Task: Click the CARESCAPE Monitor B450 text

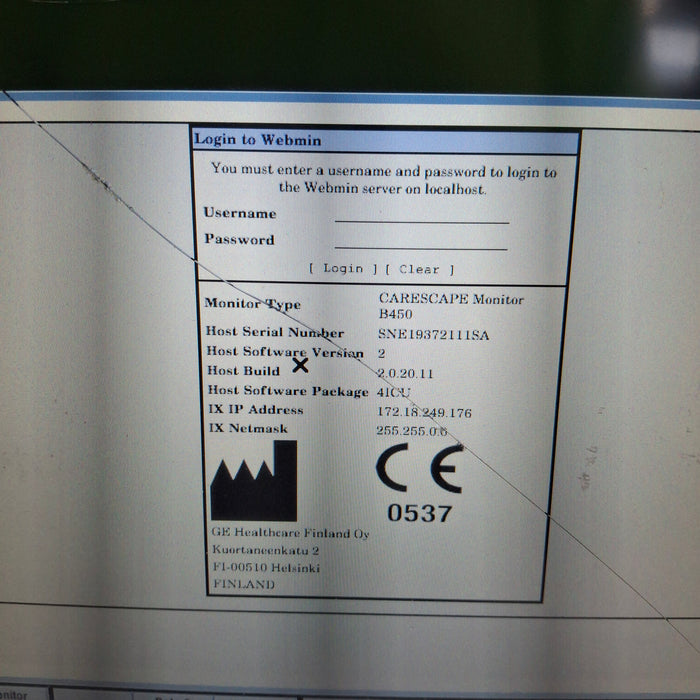Action: tap(450, 305)
